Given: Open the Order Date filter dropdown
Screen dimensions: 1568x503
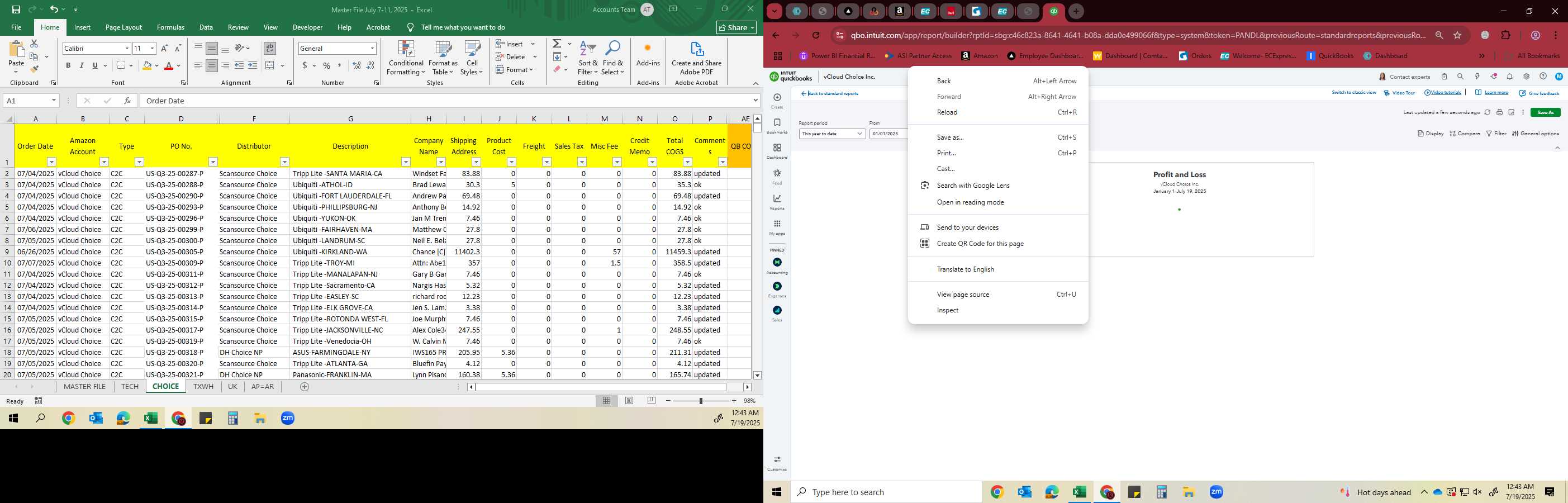Looking at the screenshot, I should (52, 162).
